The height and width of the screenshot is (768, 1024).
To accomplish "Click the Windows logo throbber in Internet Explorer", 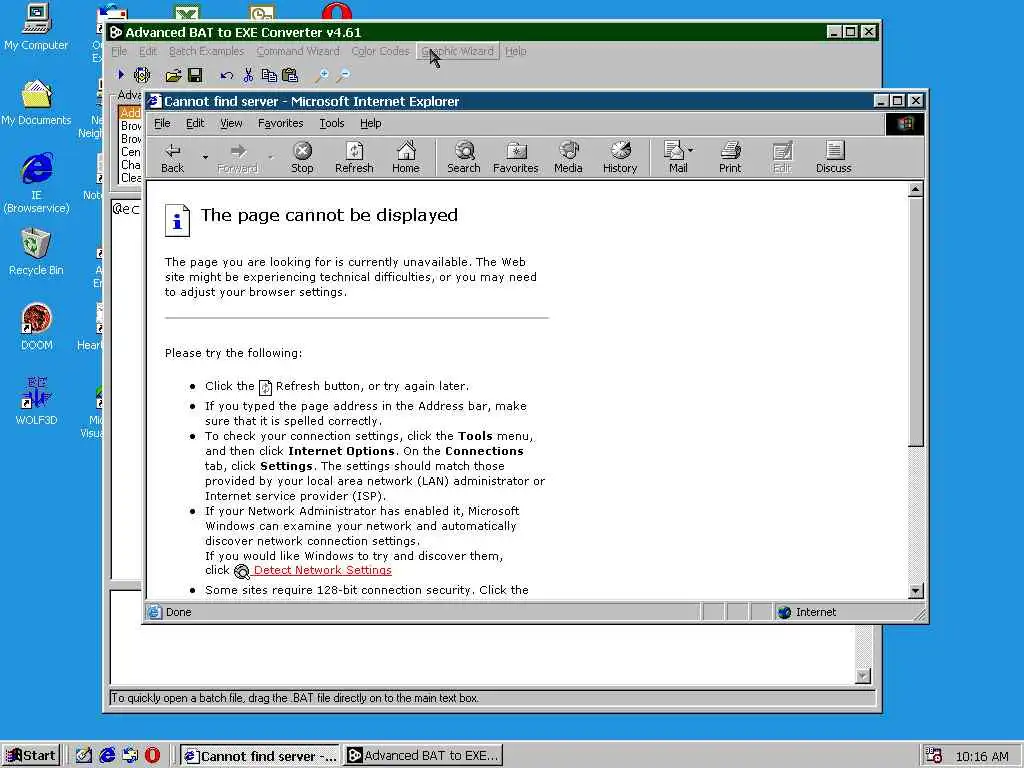I will click(x=904, y=123).
